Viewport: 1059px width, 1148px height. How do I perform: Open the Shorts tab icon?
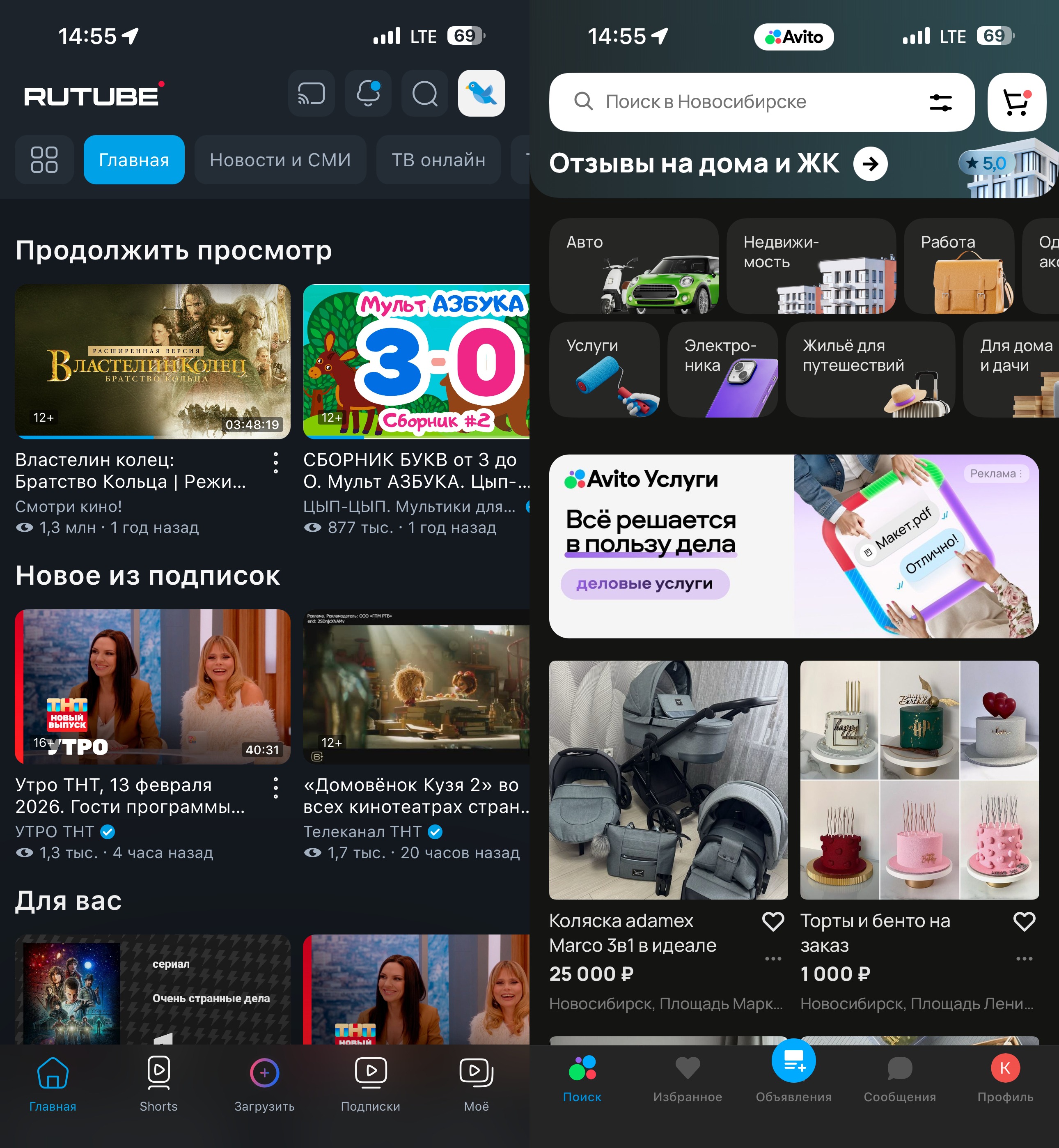159,1072
